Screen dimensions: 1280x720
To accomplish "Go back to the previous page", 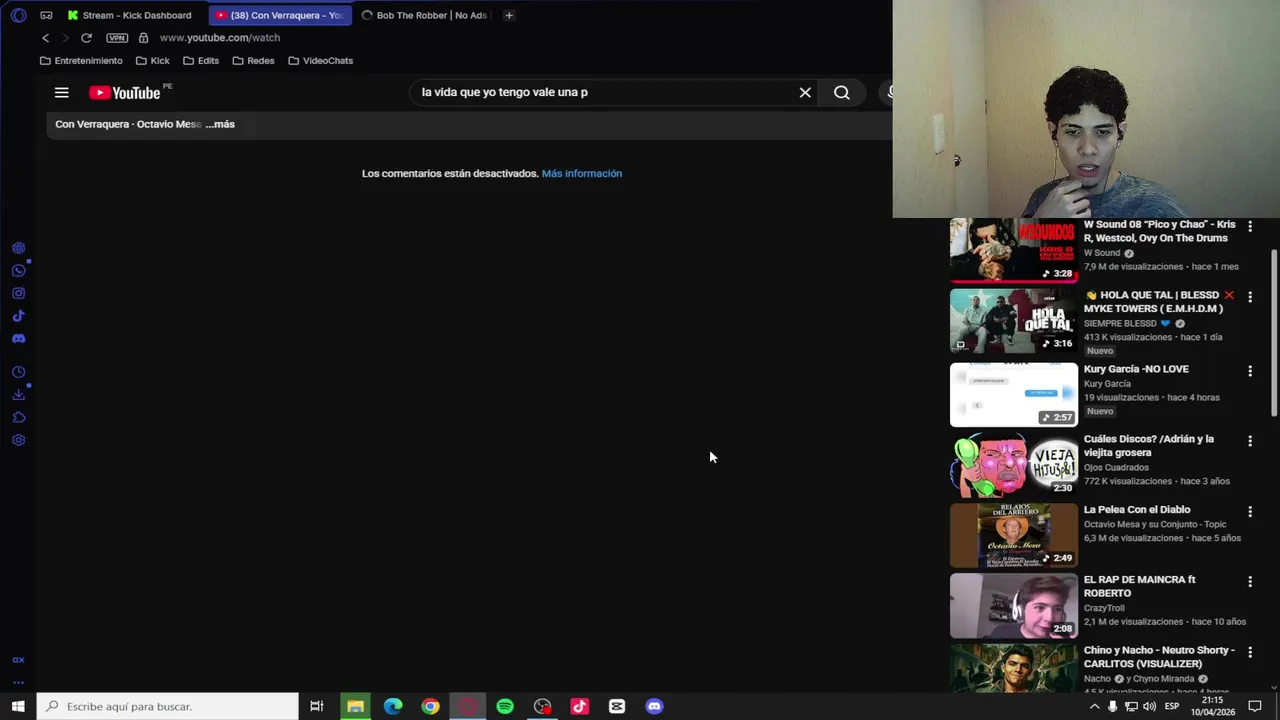I will 45,38.
